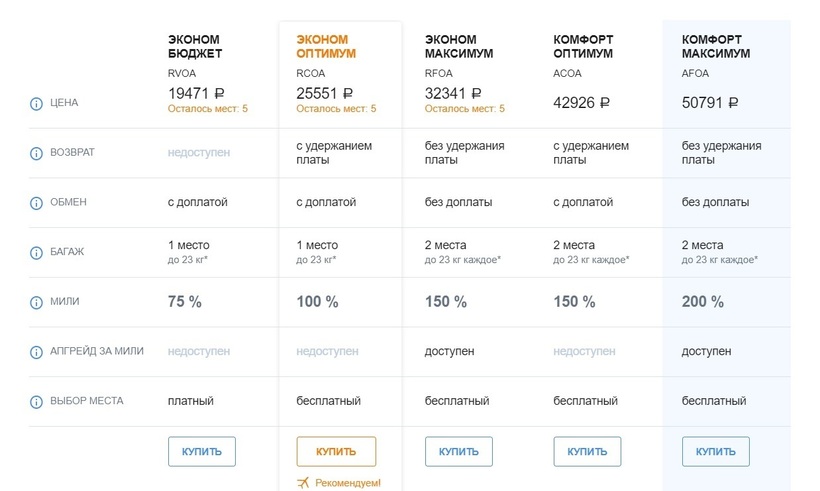Click the info icon next to МИЛИ
Image resolution: width=820 pixels, height=491 pixels.
(36, 302)
